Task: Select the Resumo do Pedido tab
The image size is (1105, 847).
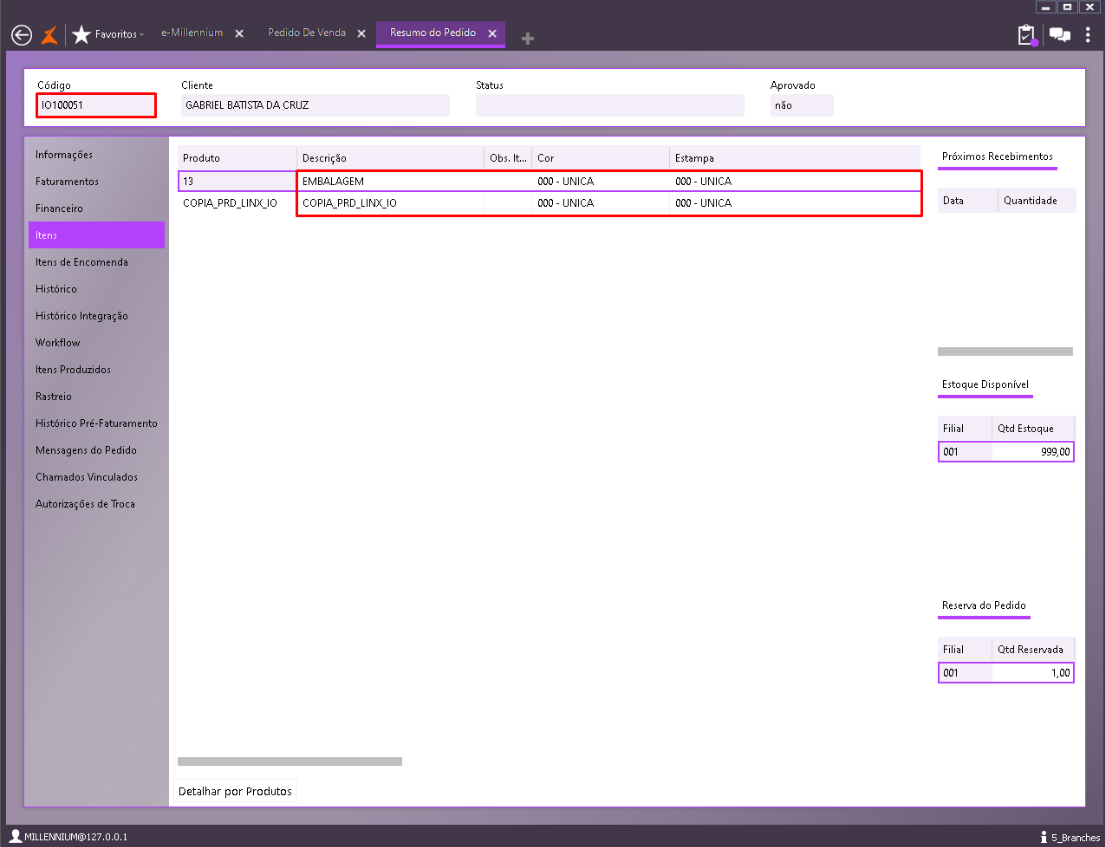Action: [433, 32]
